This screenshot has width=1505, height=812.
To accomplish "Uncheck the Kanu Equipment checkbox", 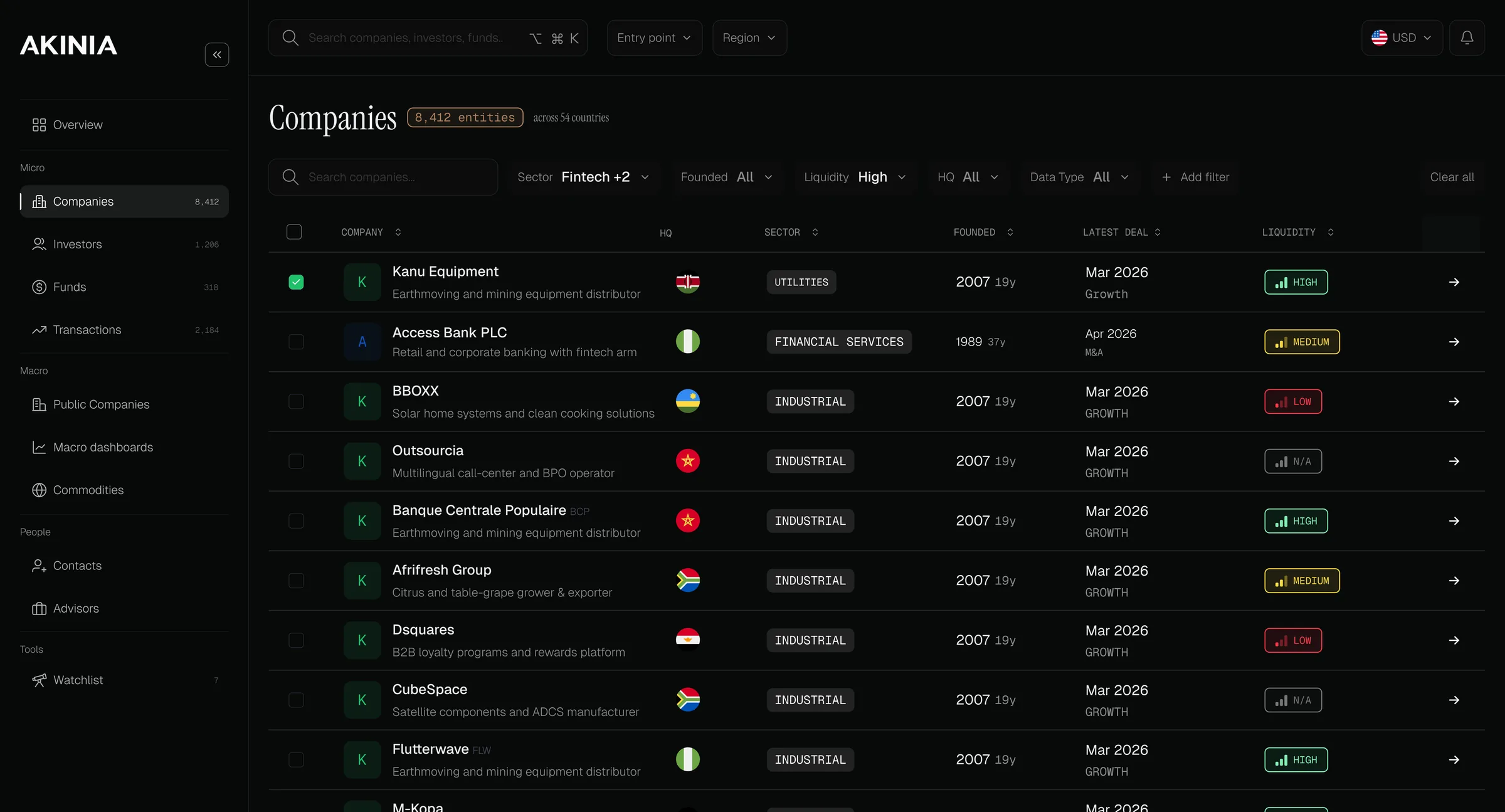I will click(296, 282).
